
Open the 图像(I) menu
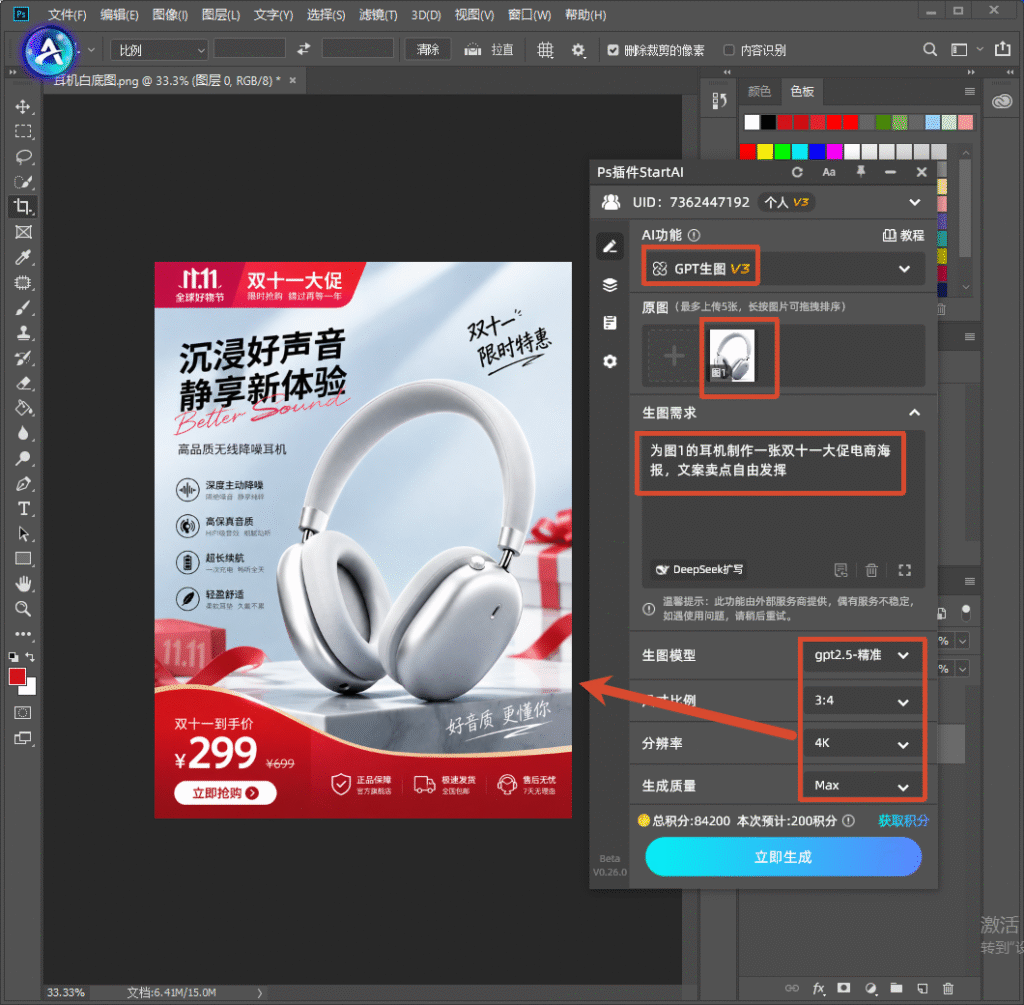click(170, 14)
